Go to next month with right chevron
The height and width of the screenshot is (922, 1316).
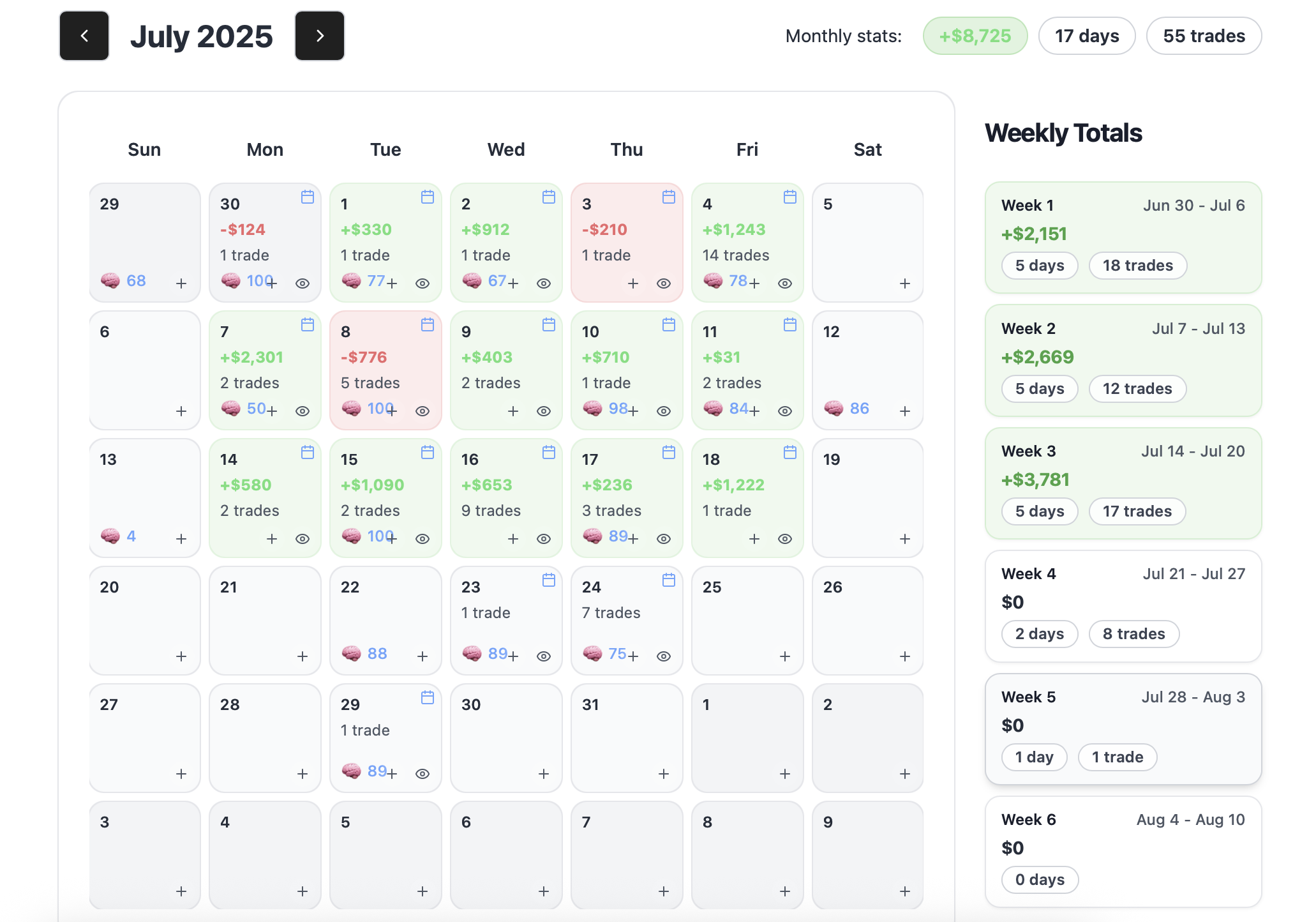click(320, 36)
